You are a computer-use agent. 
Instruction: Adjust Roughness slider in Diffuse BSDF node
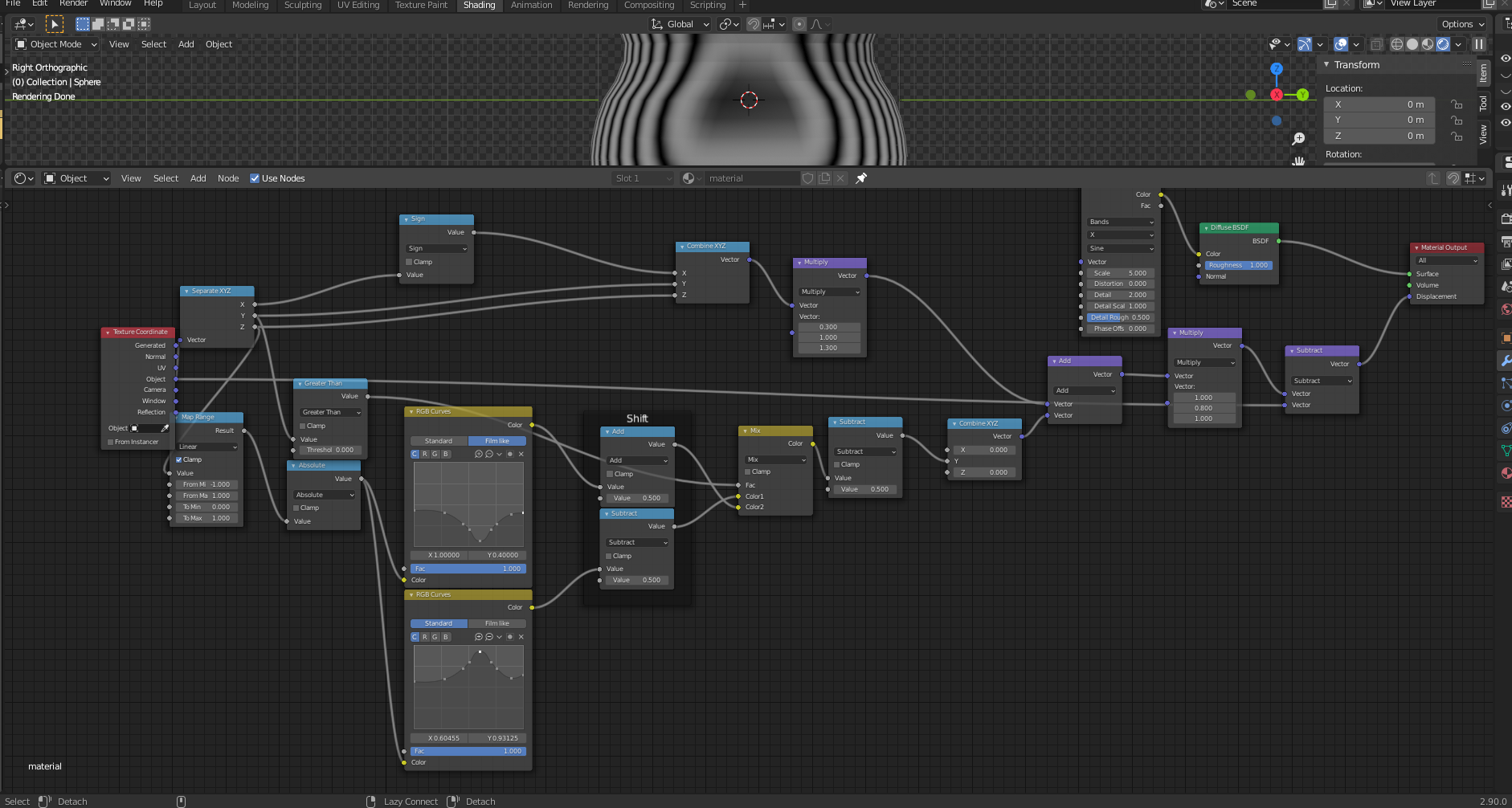pyautogui.click(x=1238, y=265)
